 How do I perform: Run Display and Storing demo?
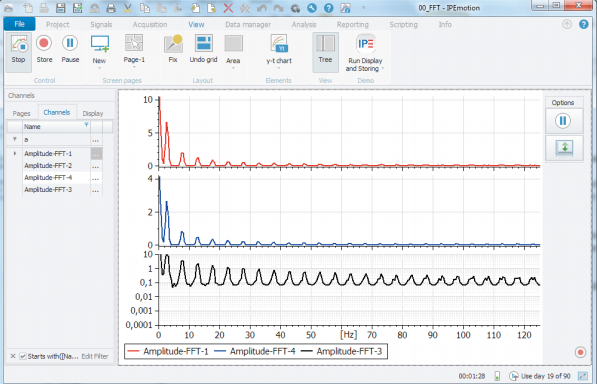[365, 53]
